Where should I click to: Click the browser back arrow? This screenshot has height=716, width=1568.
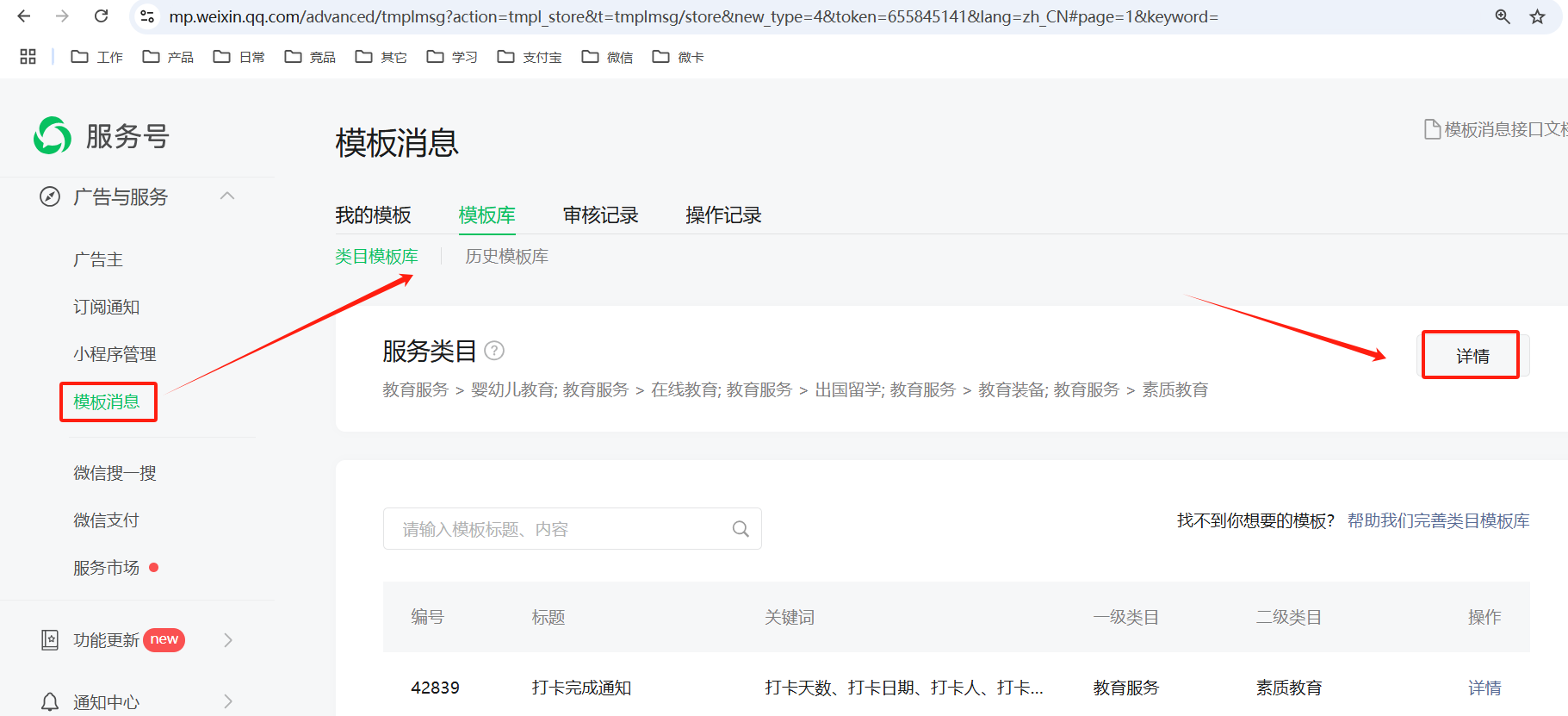tap(24, 16)
